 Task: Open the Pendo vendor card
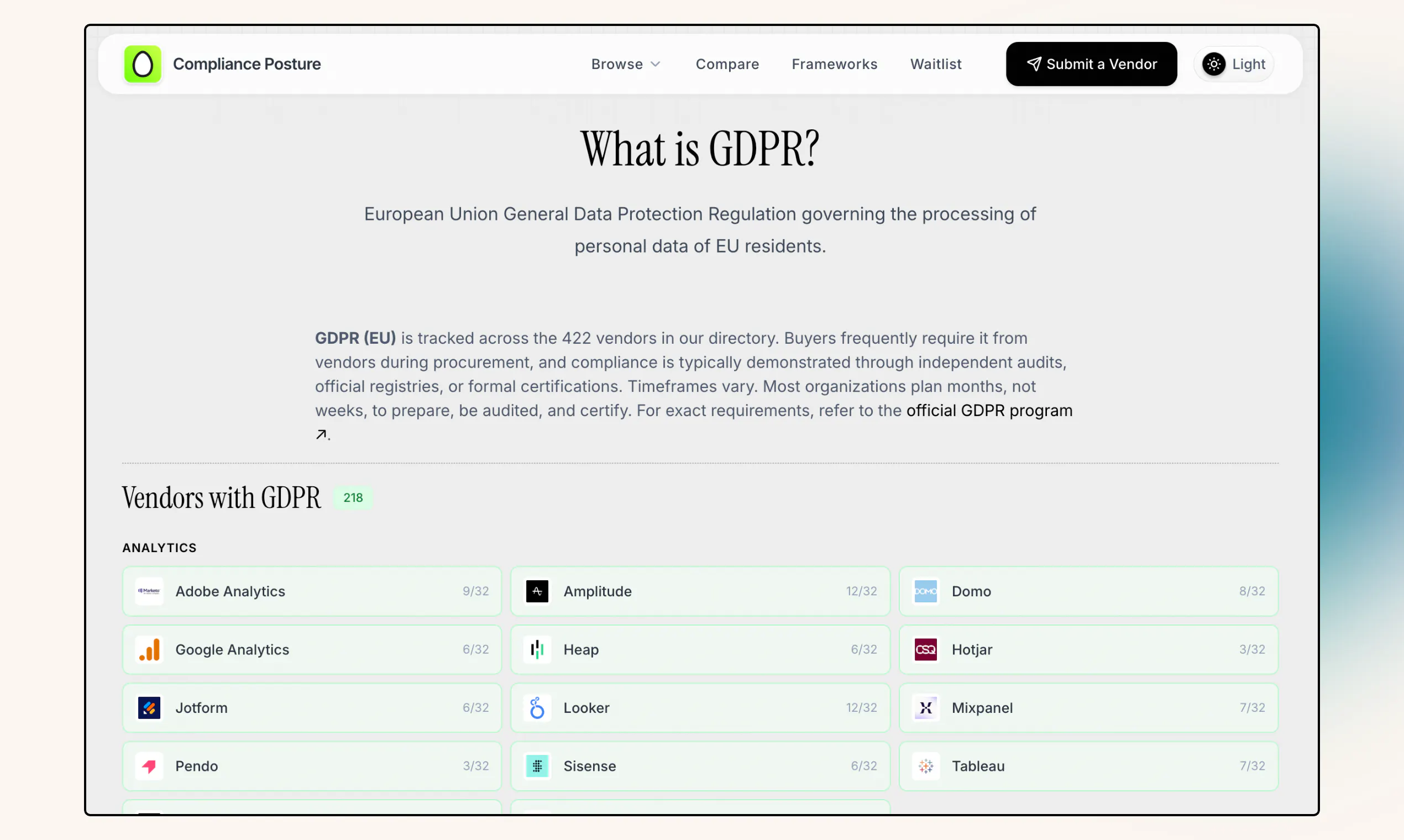312,766
